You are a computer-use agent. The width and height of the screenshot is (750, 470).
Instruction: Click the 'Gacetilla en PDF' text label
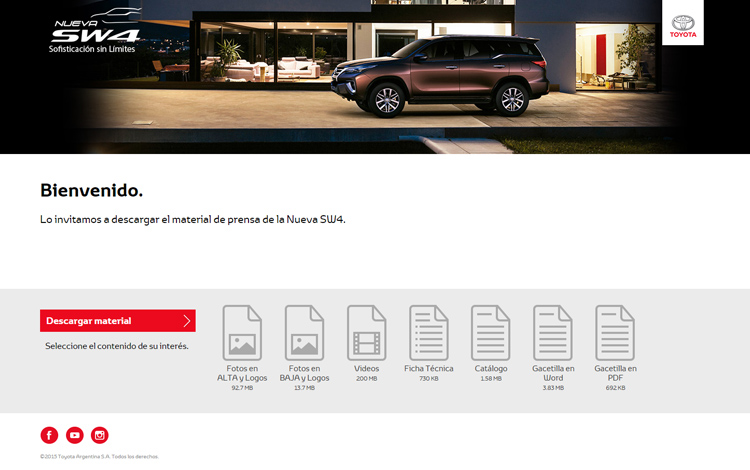click(615, 373)
